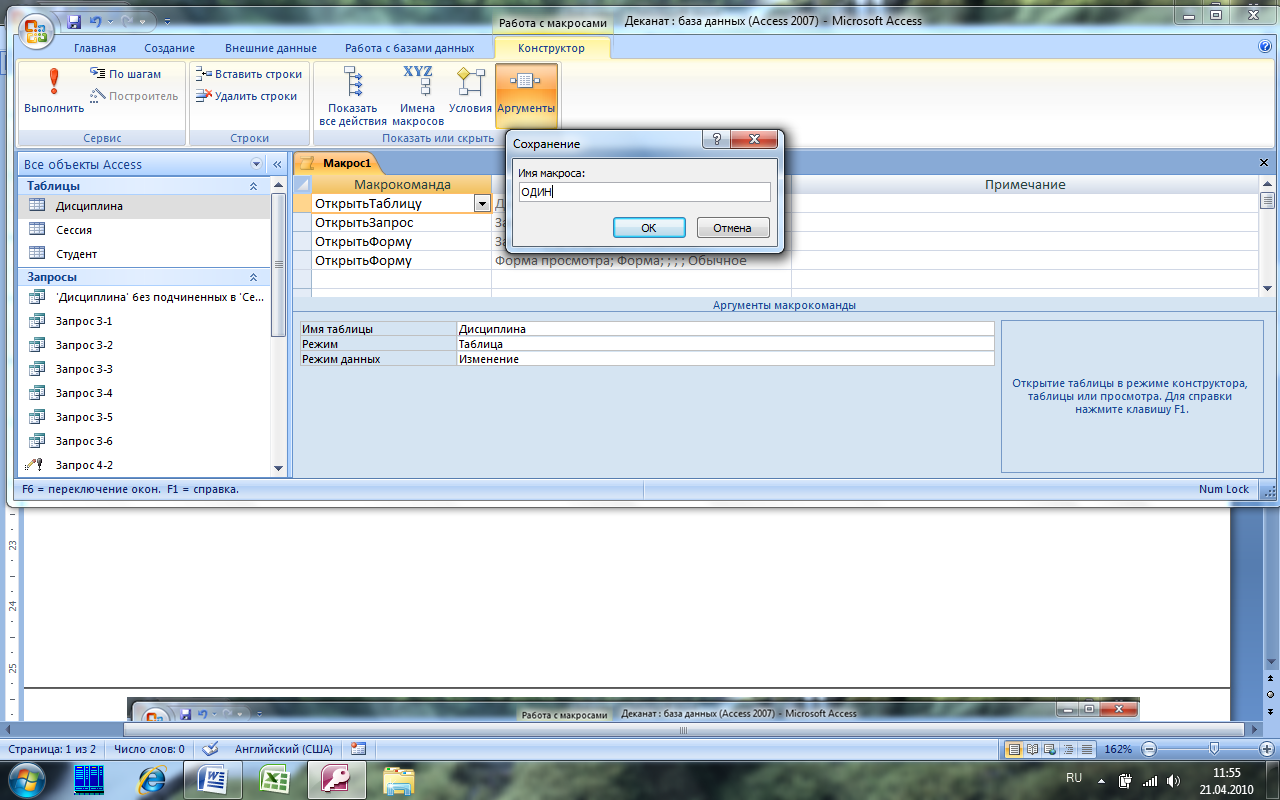
Task: Open the quick access toolbar customize arrow
Action: pos(166,21)
